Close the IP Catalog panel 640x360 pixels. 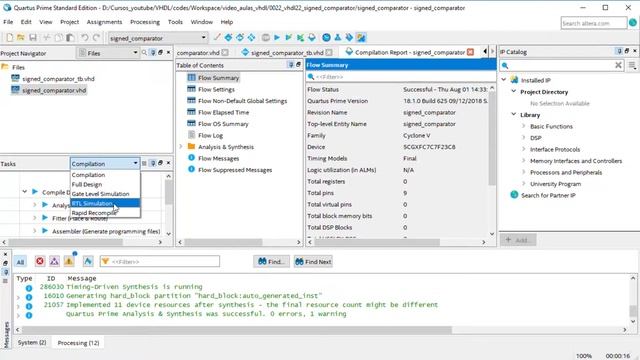tap(635, 51)
